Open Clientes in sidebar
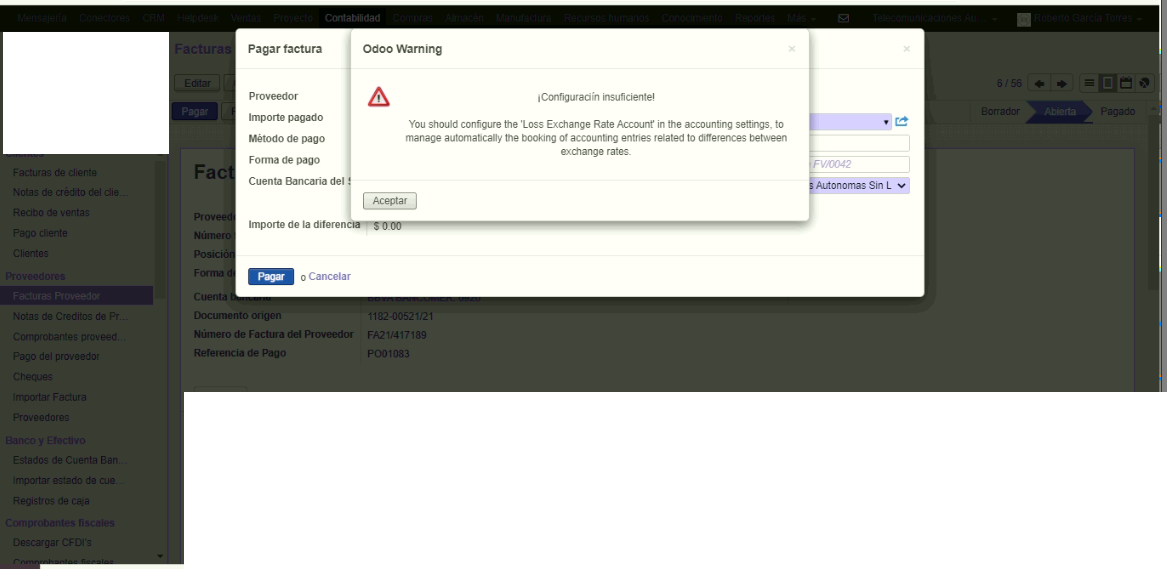Viewport: 1167px width, 569px height. pos(31,253)
